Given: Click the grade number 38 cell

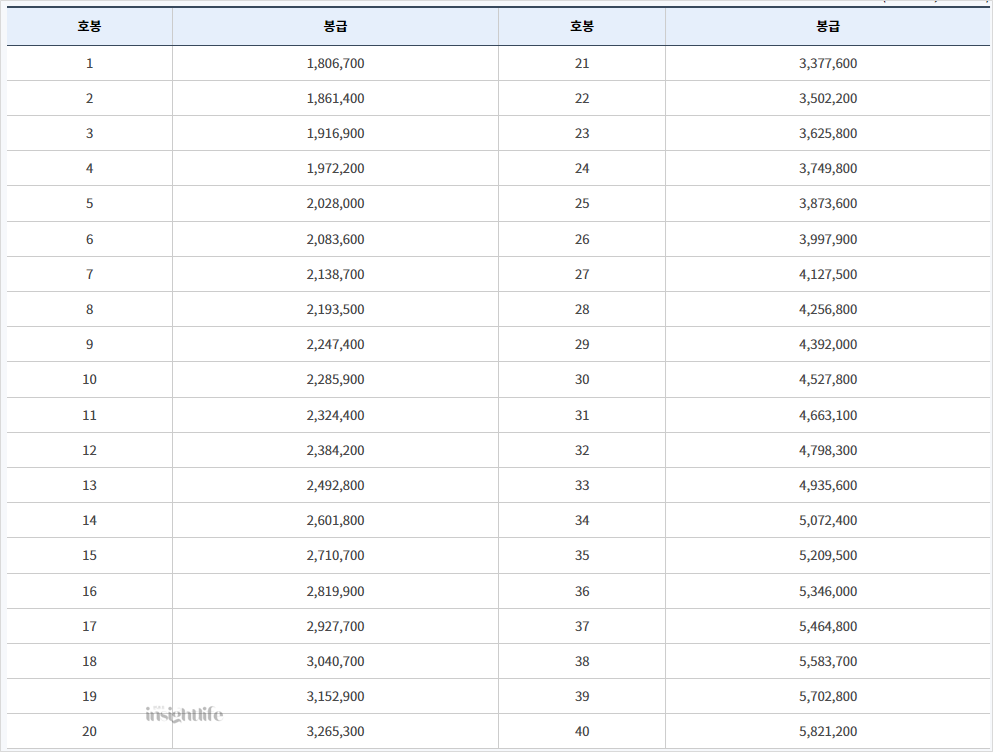Looking at the screenshot, I should click(x=581, y=661).
